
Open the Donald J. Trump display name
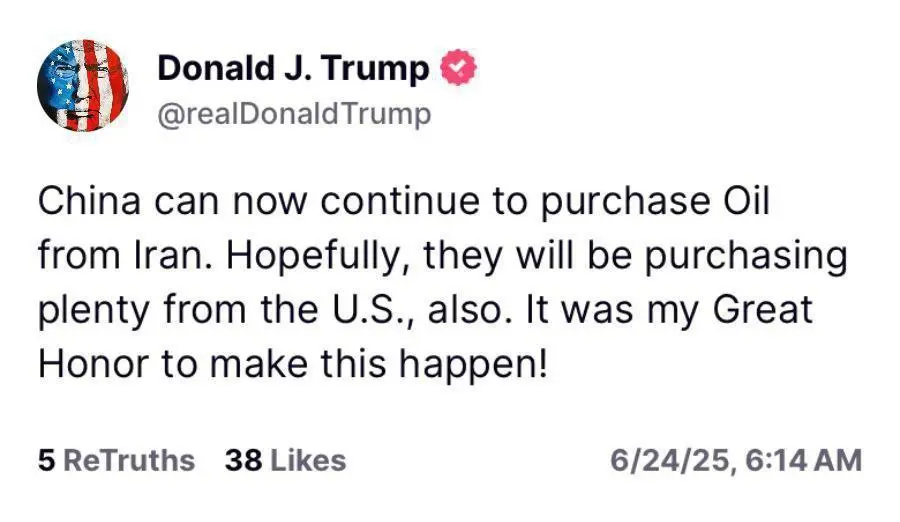pos(293,69)
